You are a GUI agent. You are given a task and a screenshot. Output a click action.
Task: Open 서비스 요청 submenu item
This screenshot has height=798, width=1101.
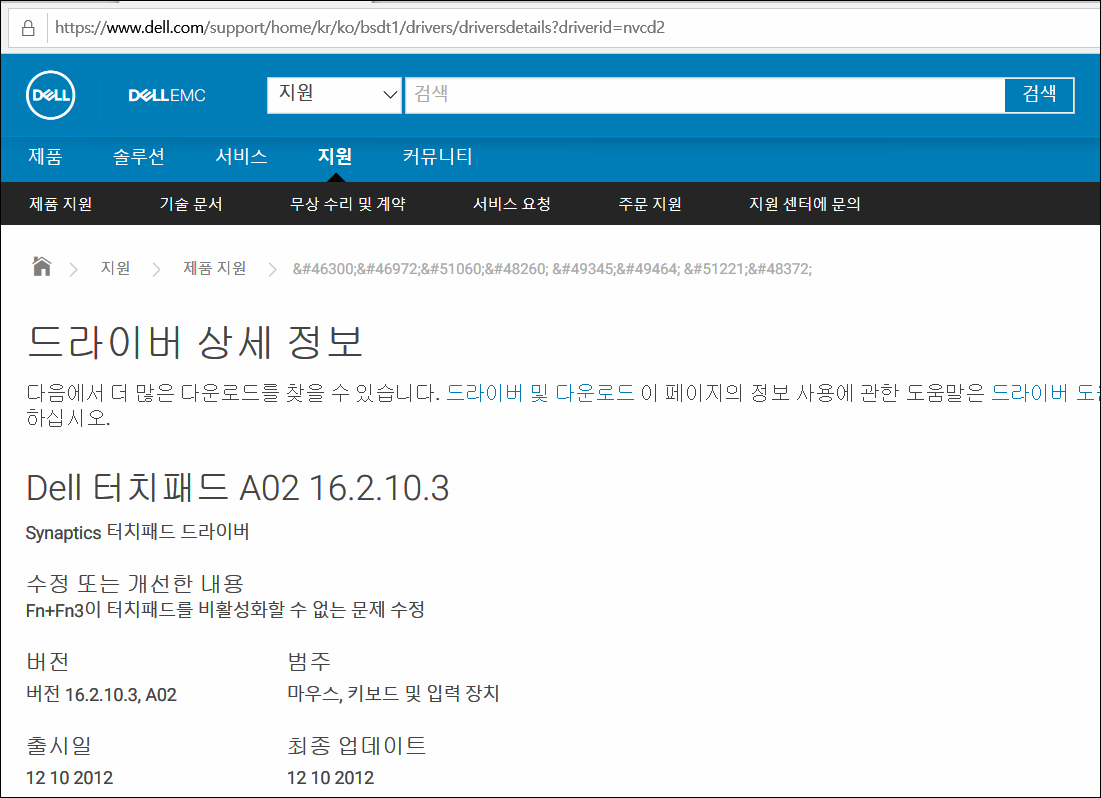pos(512,204)
